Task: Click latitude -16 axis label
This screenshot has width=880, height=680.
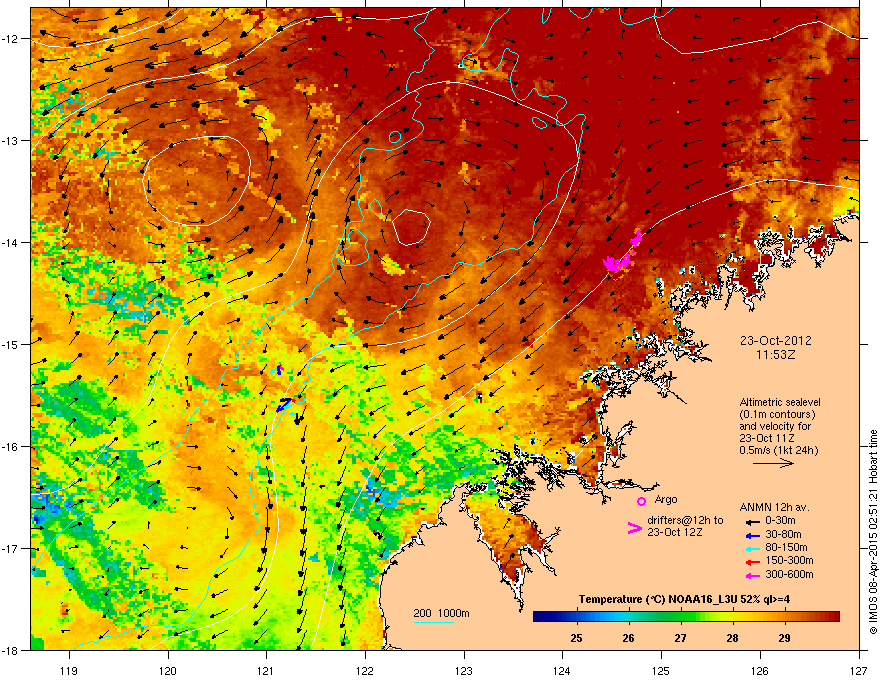Action: click(10, 447)
